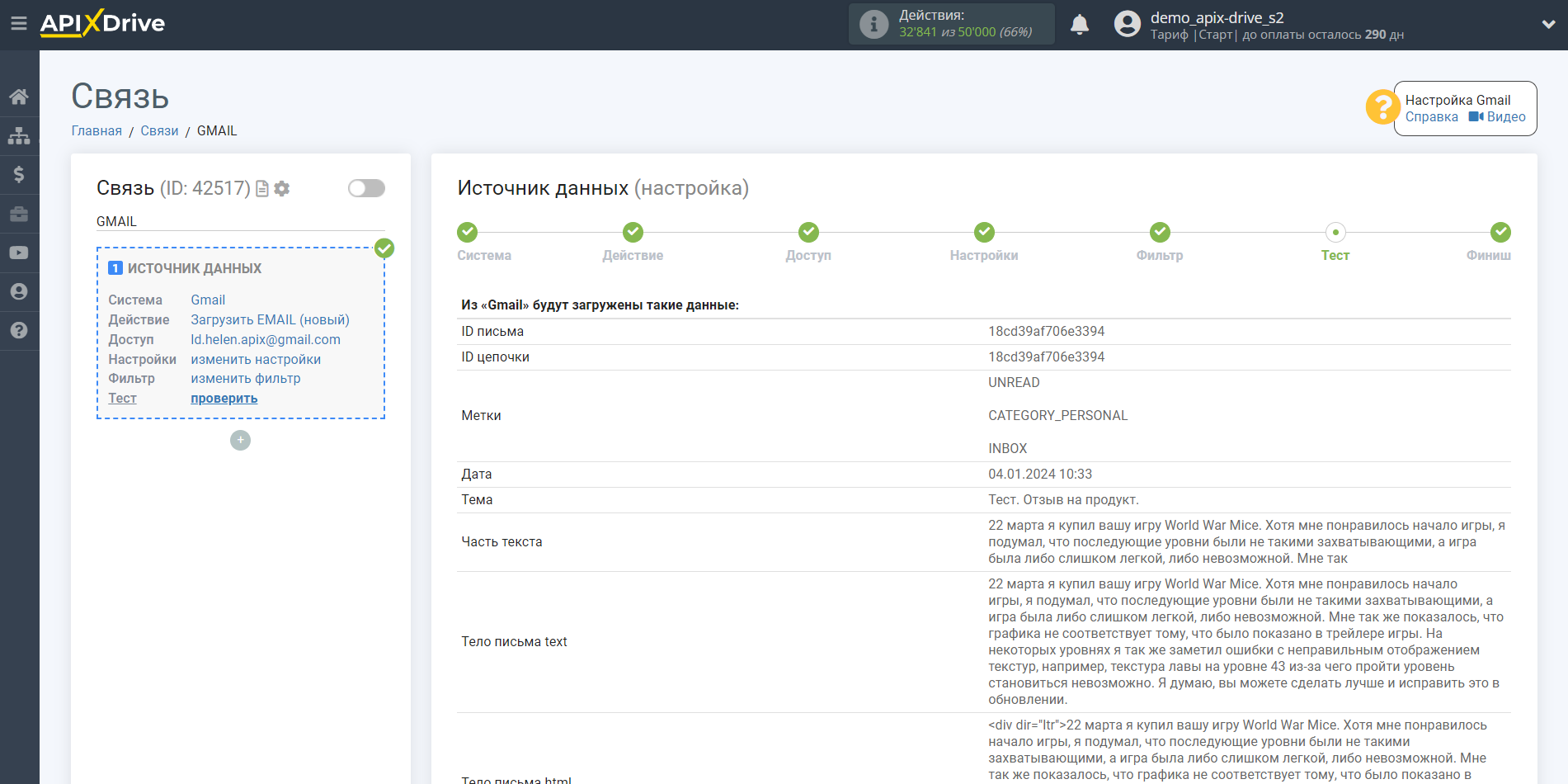Click the account avatar icon
Image resolution: width=1568 pixels, height=784 pixels.
click(1127, 24)
